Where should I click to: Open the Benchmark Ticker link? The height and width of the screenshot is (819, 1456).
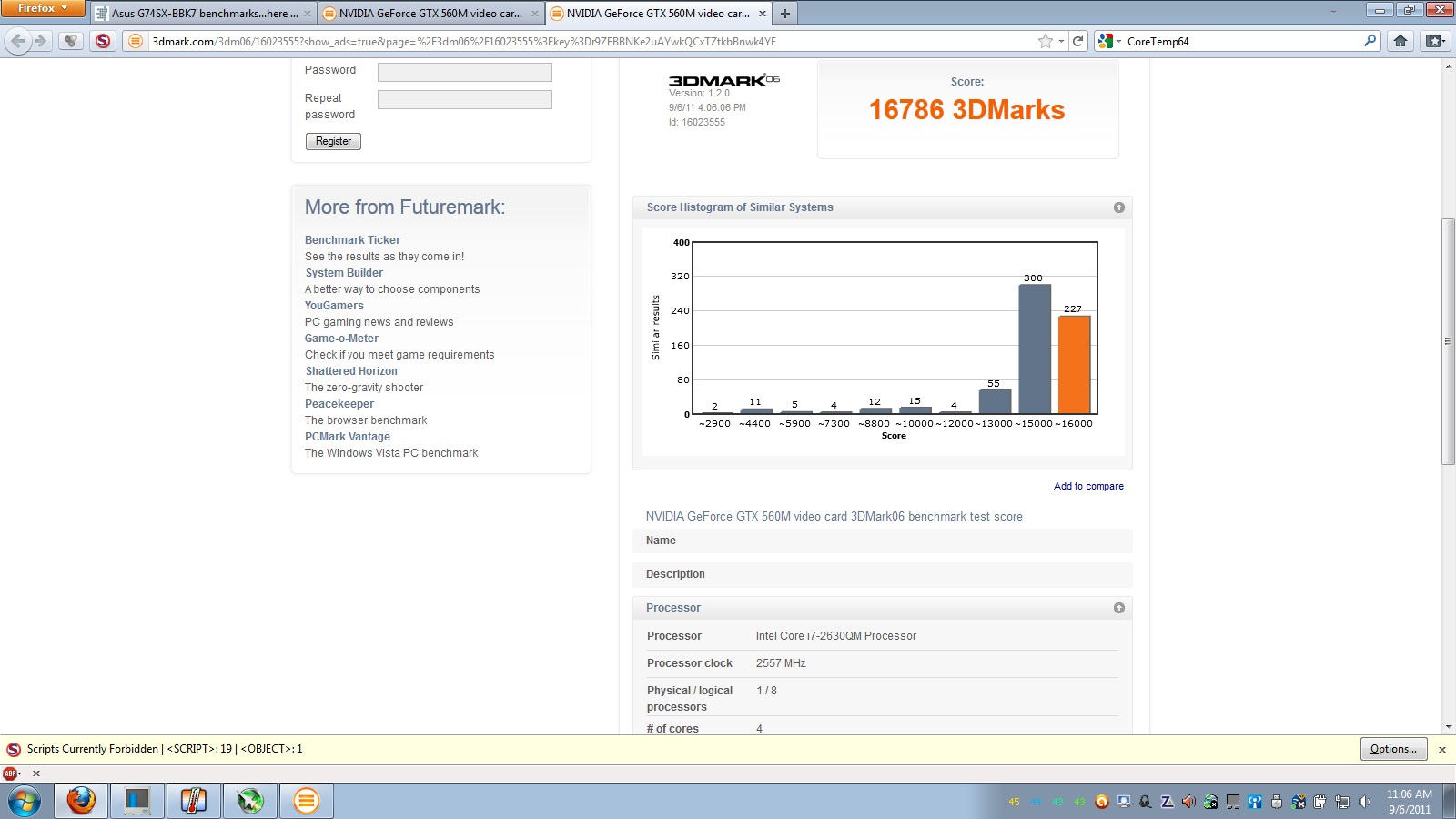352,240
